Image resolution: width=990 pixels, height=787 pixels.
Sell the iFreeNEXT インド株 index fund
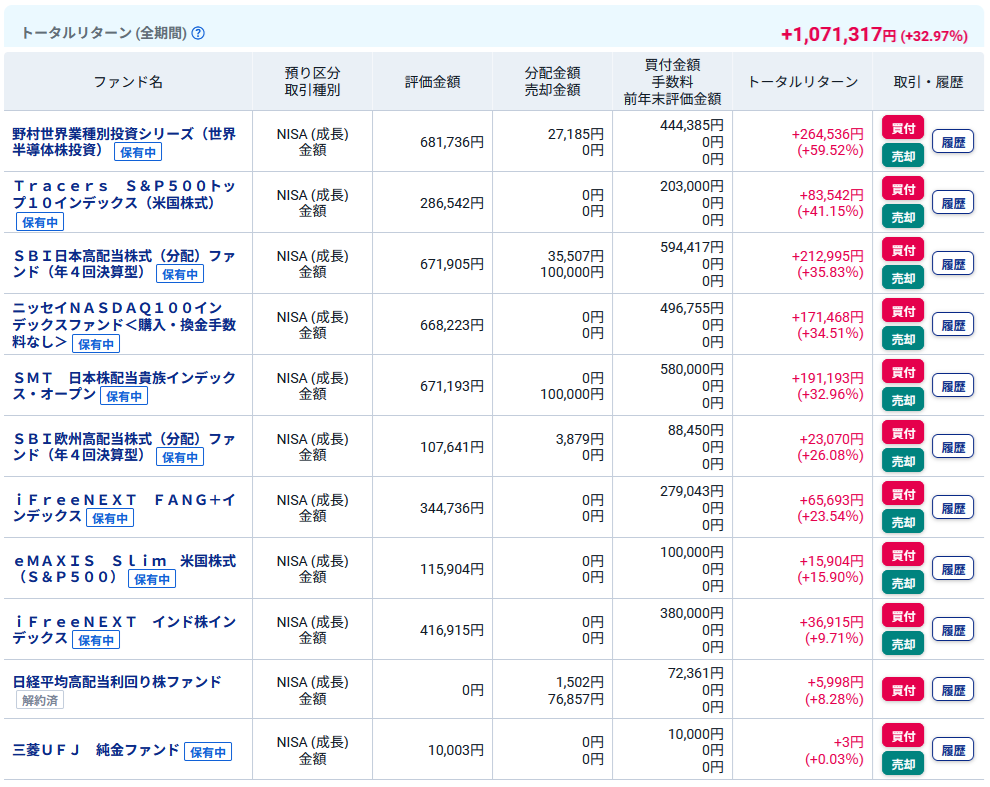pyautogui.click(x=903, y=645)
